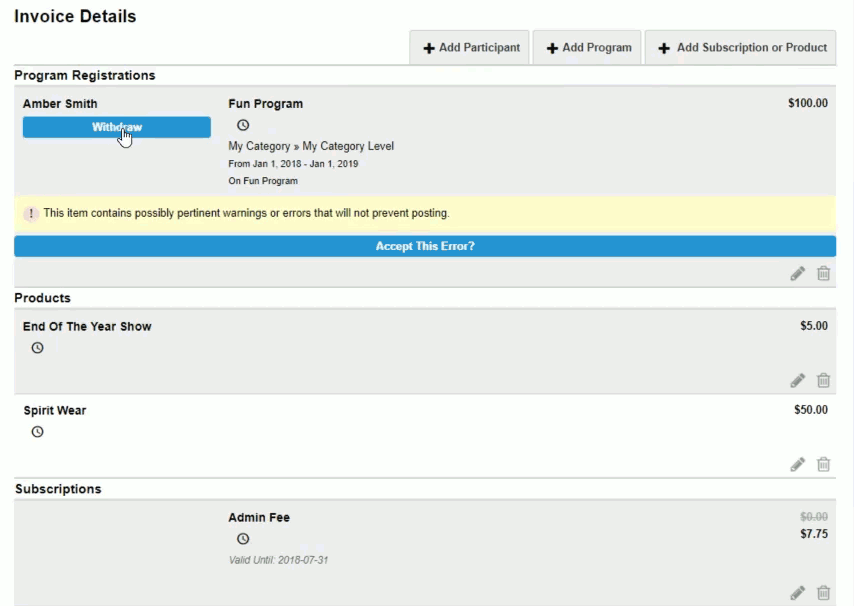Click the clock icon under End Of The Year Show
This screenshot has width=854, height=606.
point(37,347)
